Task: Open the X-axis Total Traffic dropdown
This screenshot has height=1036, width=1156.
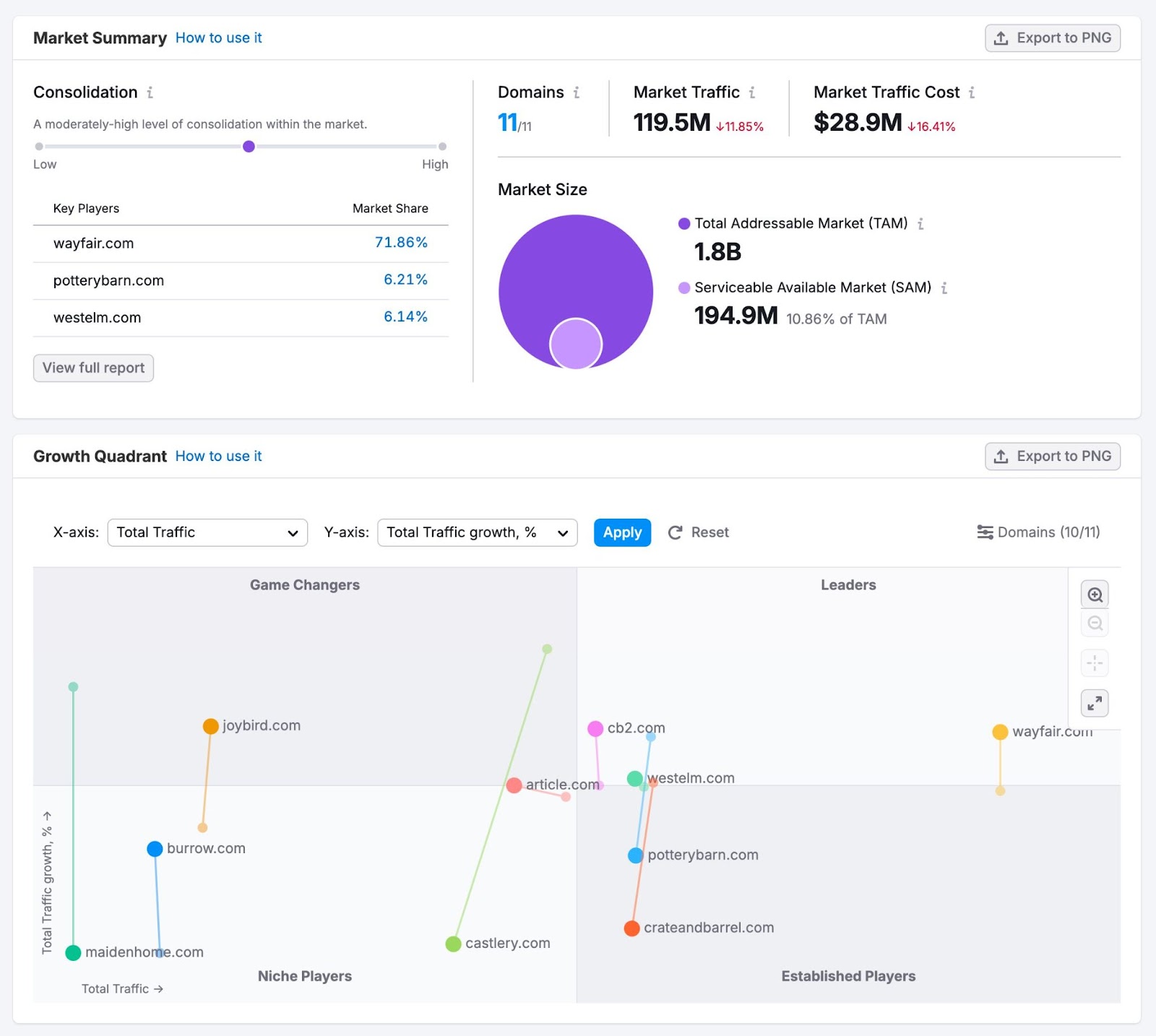Action: click(x=207, y=532)
